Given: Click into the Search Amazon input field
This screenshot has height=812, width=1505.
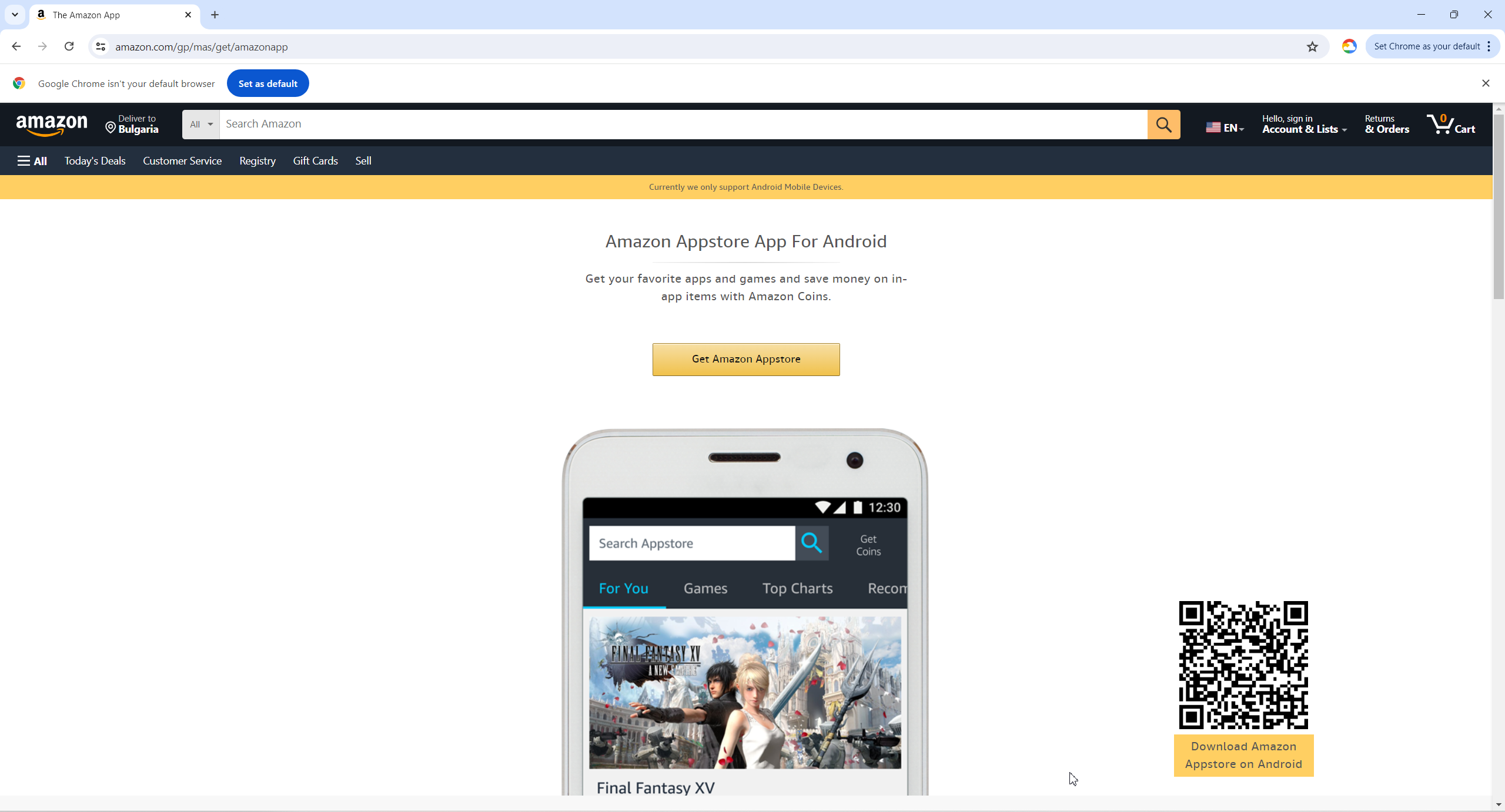Looking at the screenshot, I should pos(682,125).
